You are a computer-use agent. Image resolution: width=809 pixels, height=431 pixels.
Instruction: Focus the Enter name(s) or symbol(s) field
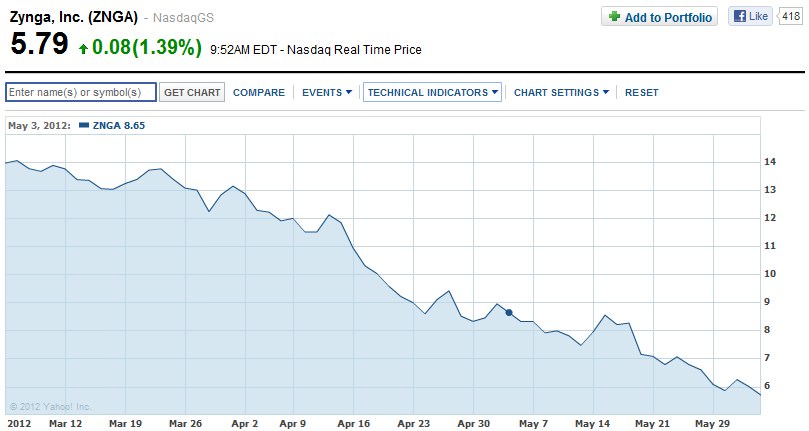[x=81, y=92]
